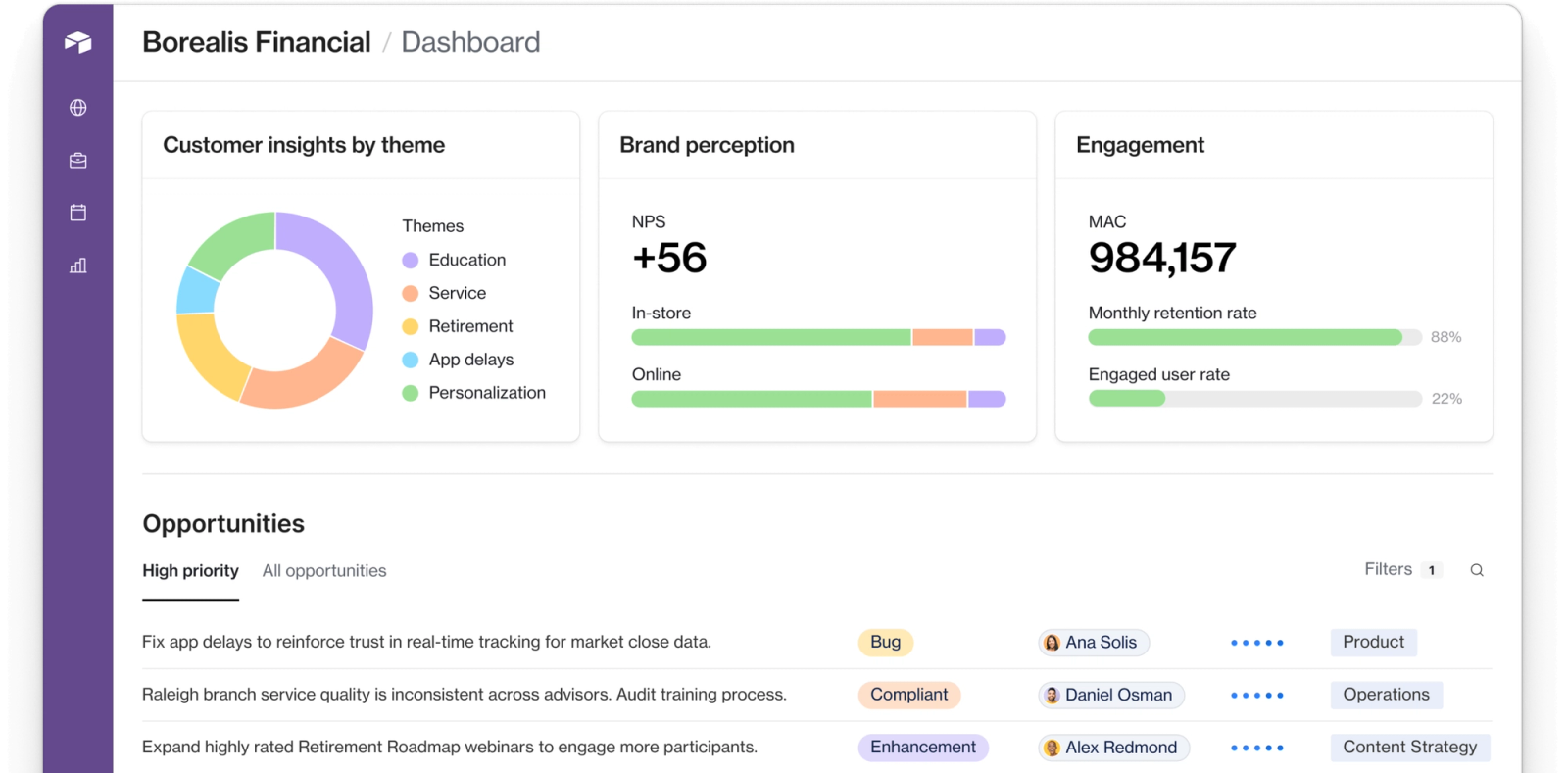Click the Daniel Osman name chip
This screenshot has width=1568, height=773.
coord(1111,696)
